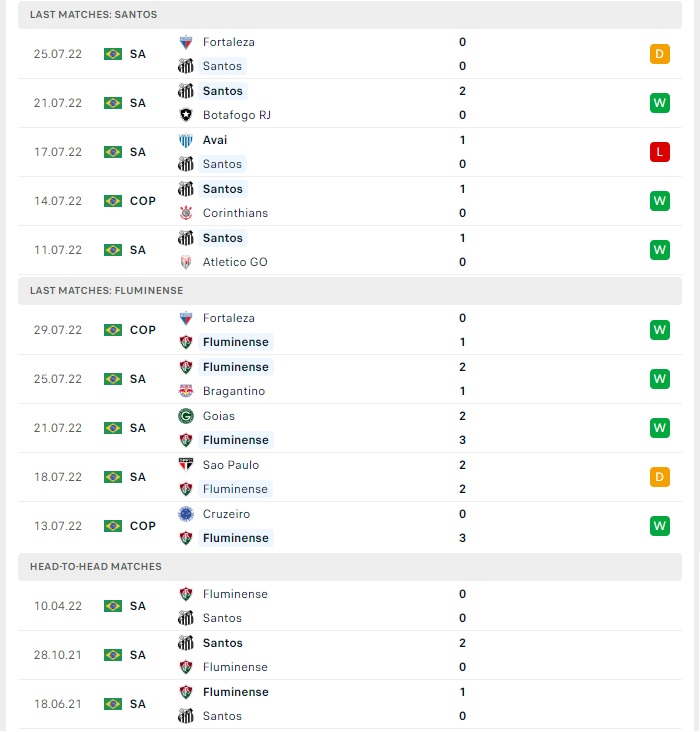Click the Avai team crest icon
This screenshot has height=732, width=700.
pyautogui.click(x=186, y=140)
